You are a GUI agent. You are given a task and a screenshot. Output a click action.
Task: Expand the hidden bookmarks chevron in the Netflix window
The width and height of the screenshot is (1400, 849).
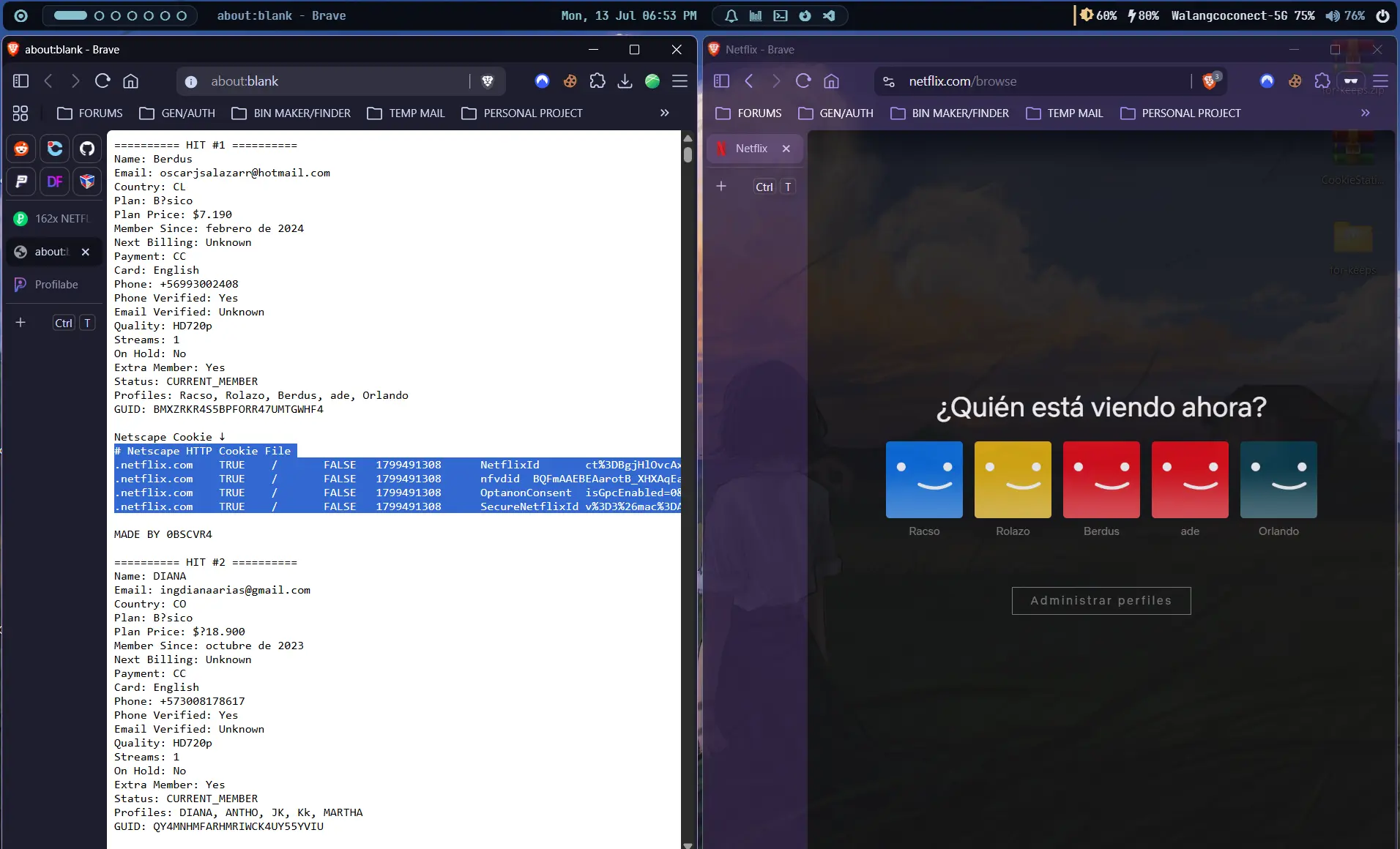[x=1366, y=113]
